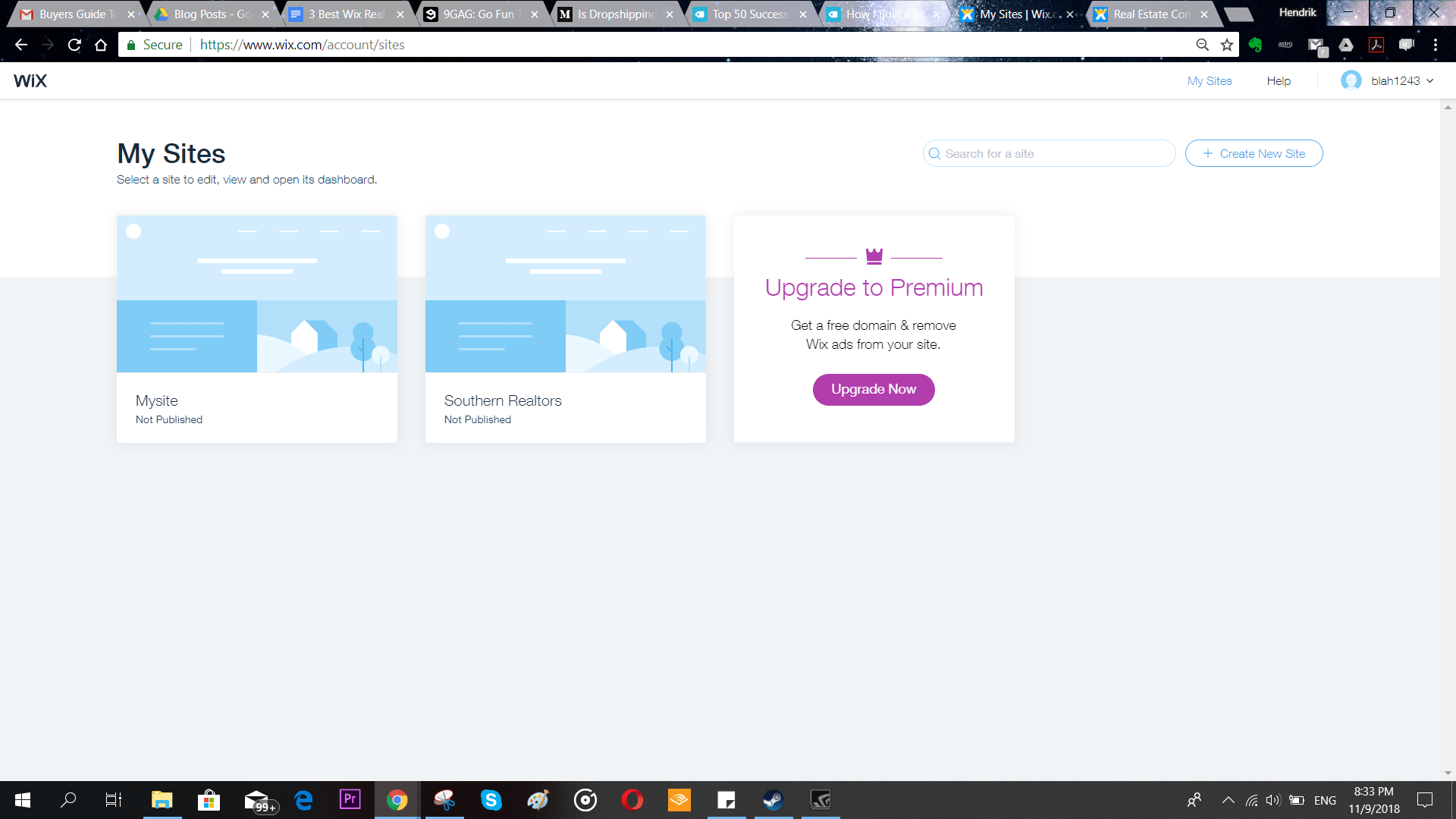This screenshot has height=819, width=1456.
Task: Click the volume icon in system tray
Action: pos(1273,801)
